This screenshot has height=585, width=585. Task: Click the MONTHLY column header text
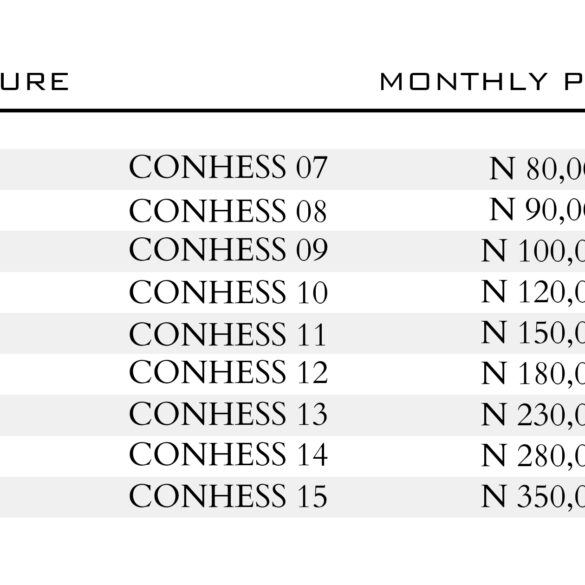point(463,81)
